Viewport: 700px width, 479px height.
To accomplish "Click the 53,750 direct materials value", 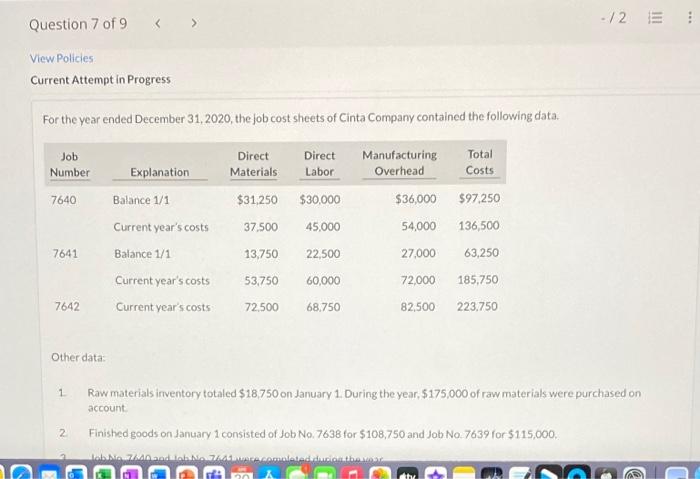I will point(261,281).
